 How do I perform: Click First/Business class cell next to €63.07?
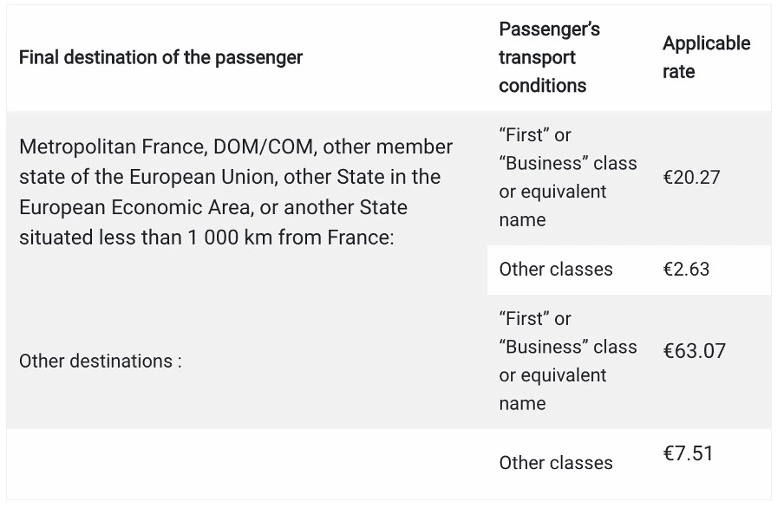567,361
